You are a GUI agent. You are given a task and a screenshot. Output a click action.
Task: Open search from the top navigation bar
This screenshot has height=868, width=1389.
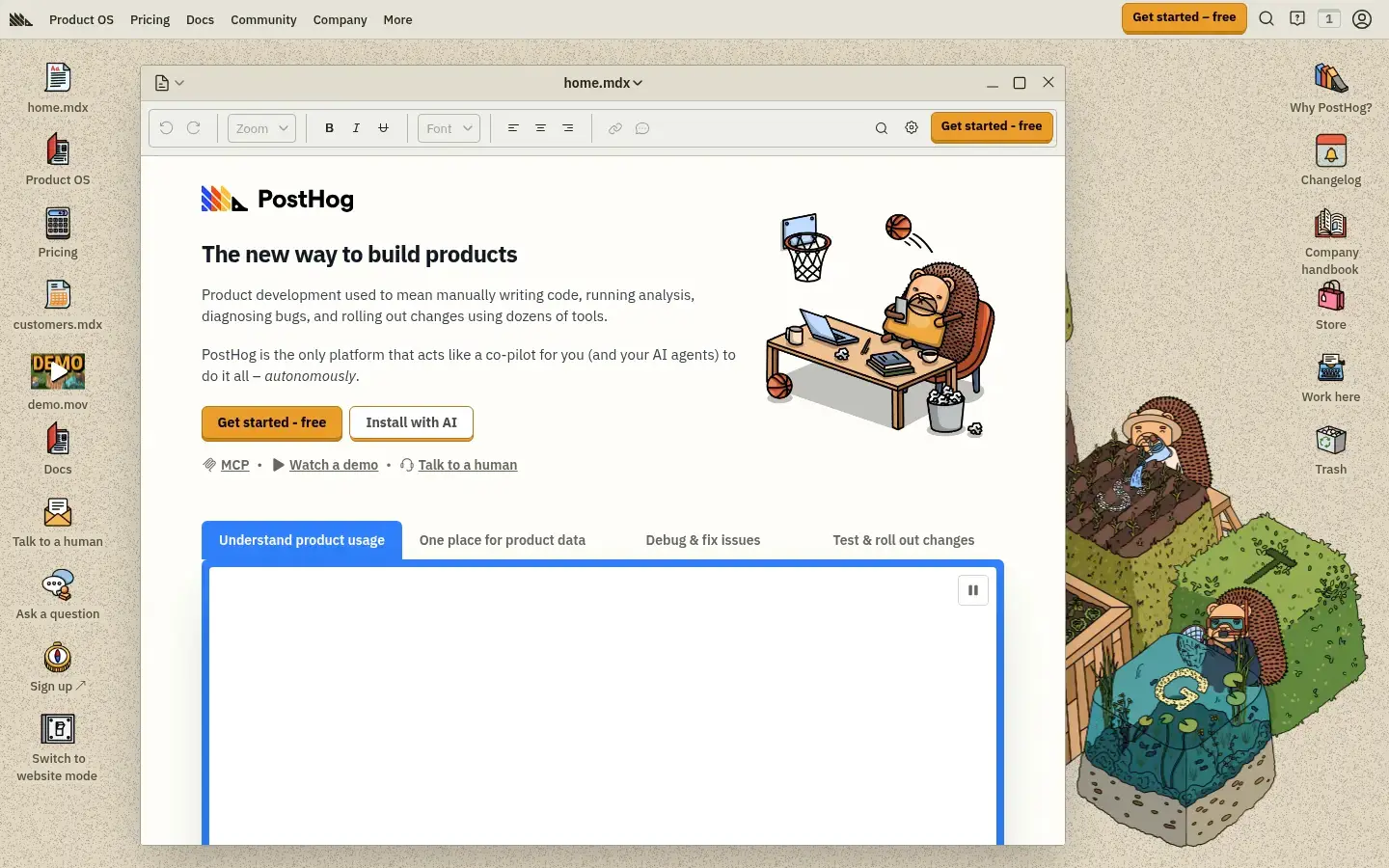1266,18
